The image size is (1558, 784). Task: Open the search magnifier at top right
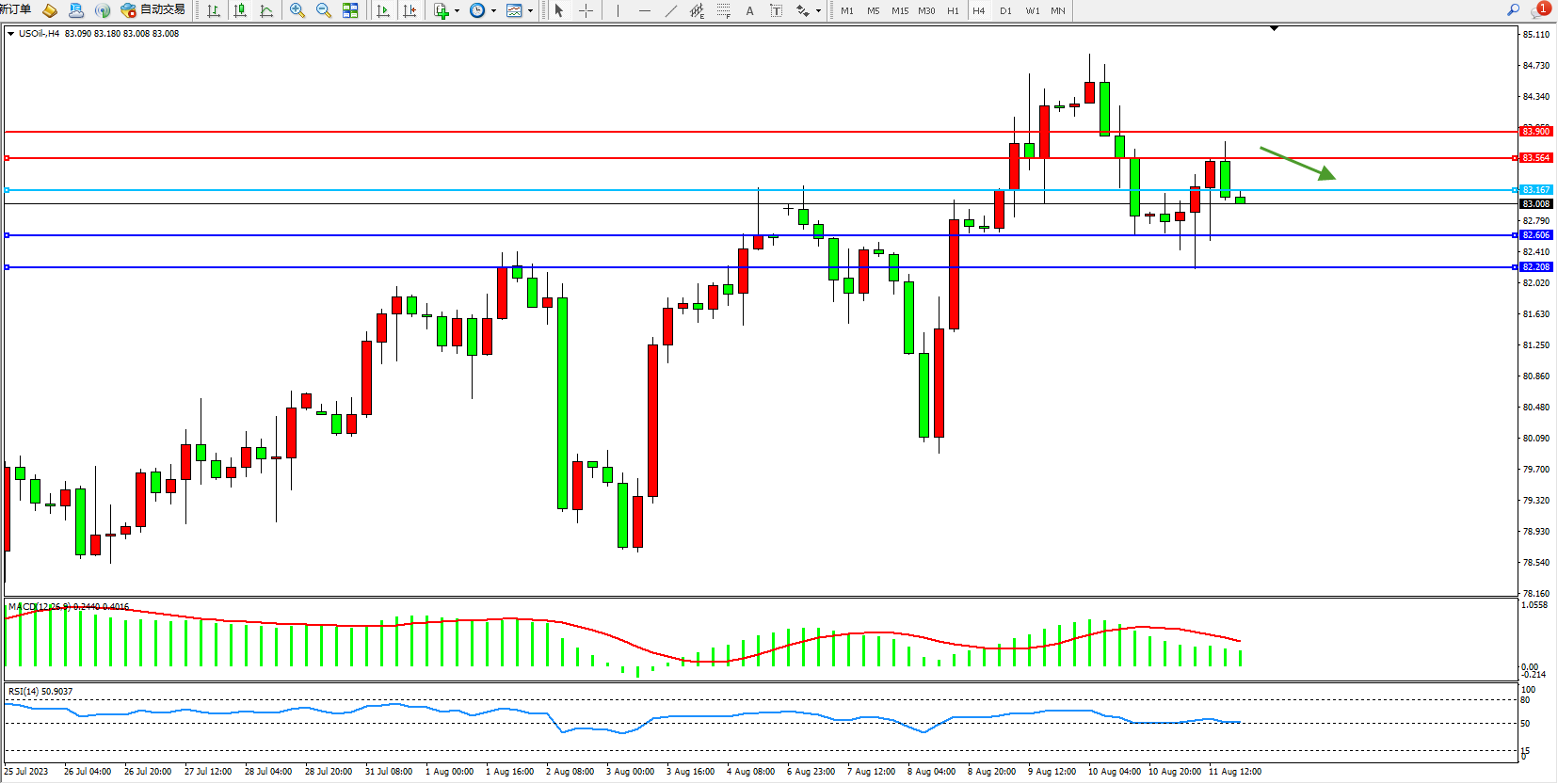point(1514,9)
